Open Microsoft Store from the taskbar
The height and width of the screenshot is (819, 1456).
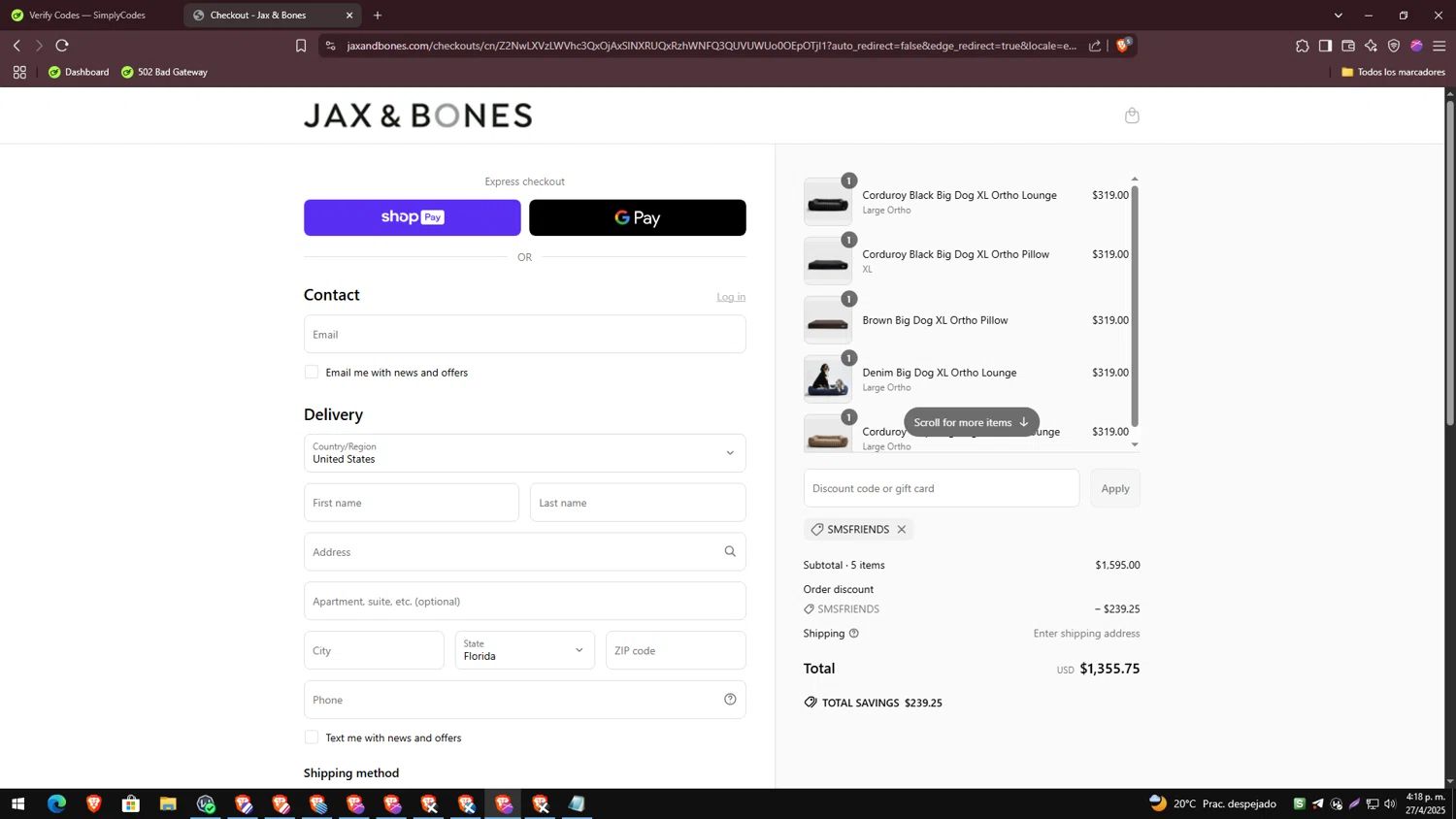[x=131, y=803]
